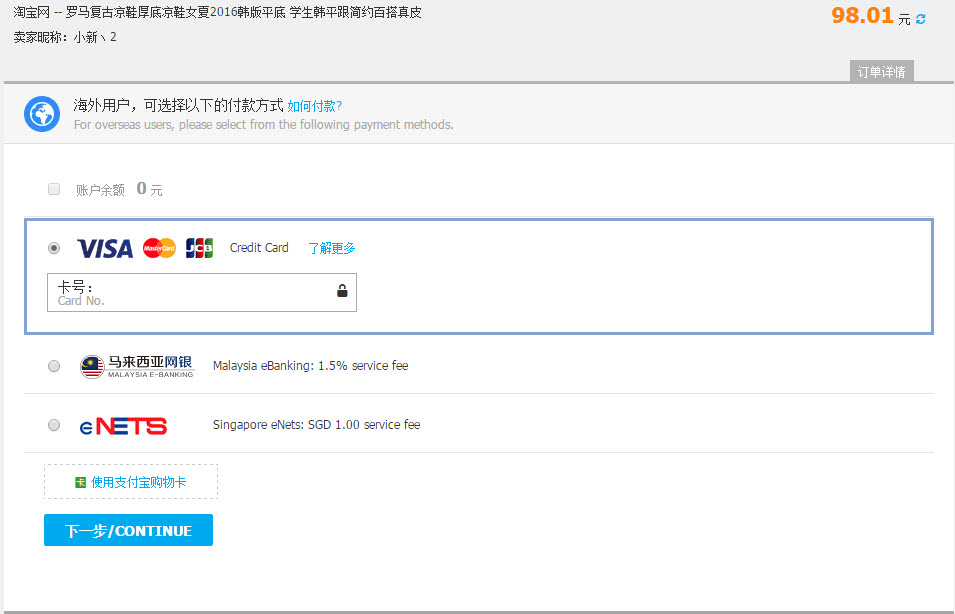The height and width of the screenshot is (614, 955).
Task: Click the 海外用户，可选择以下的付款方式 heading
Action: pos(178,105)
